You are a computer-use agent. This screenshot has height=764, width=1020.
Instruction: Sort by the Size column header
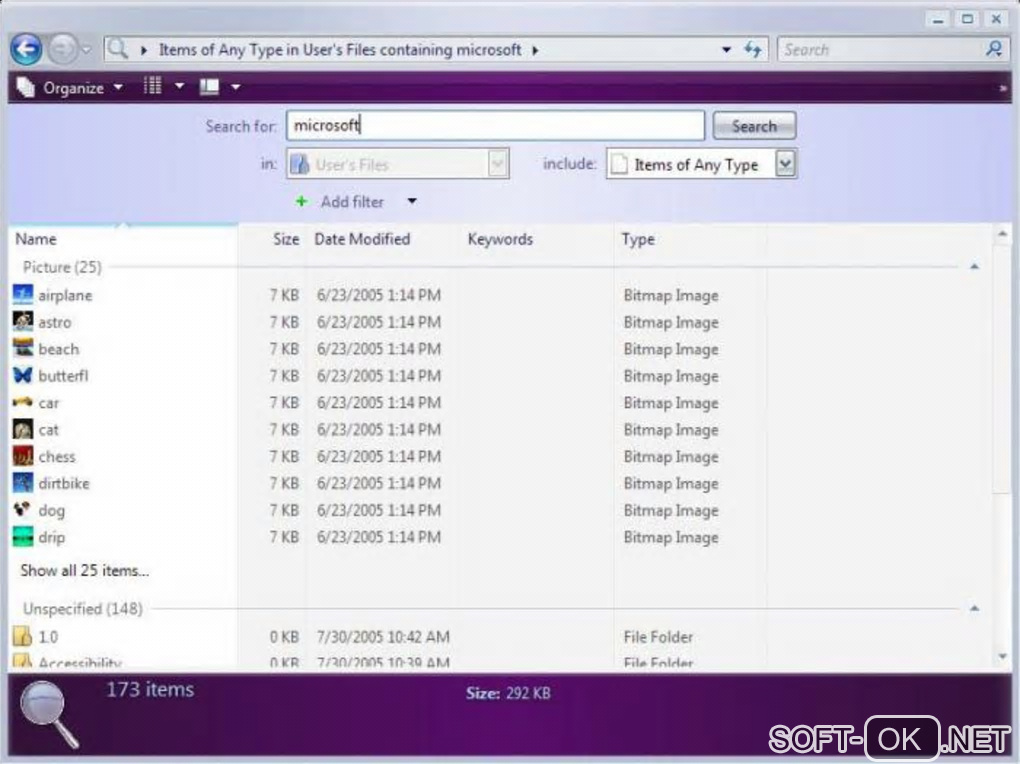286,239
